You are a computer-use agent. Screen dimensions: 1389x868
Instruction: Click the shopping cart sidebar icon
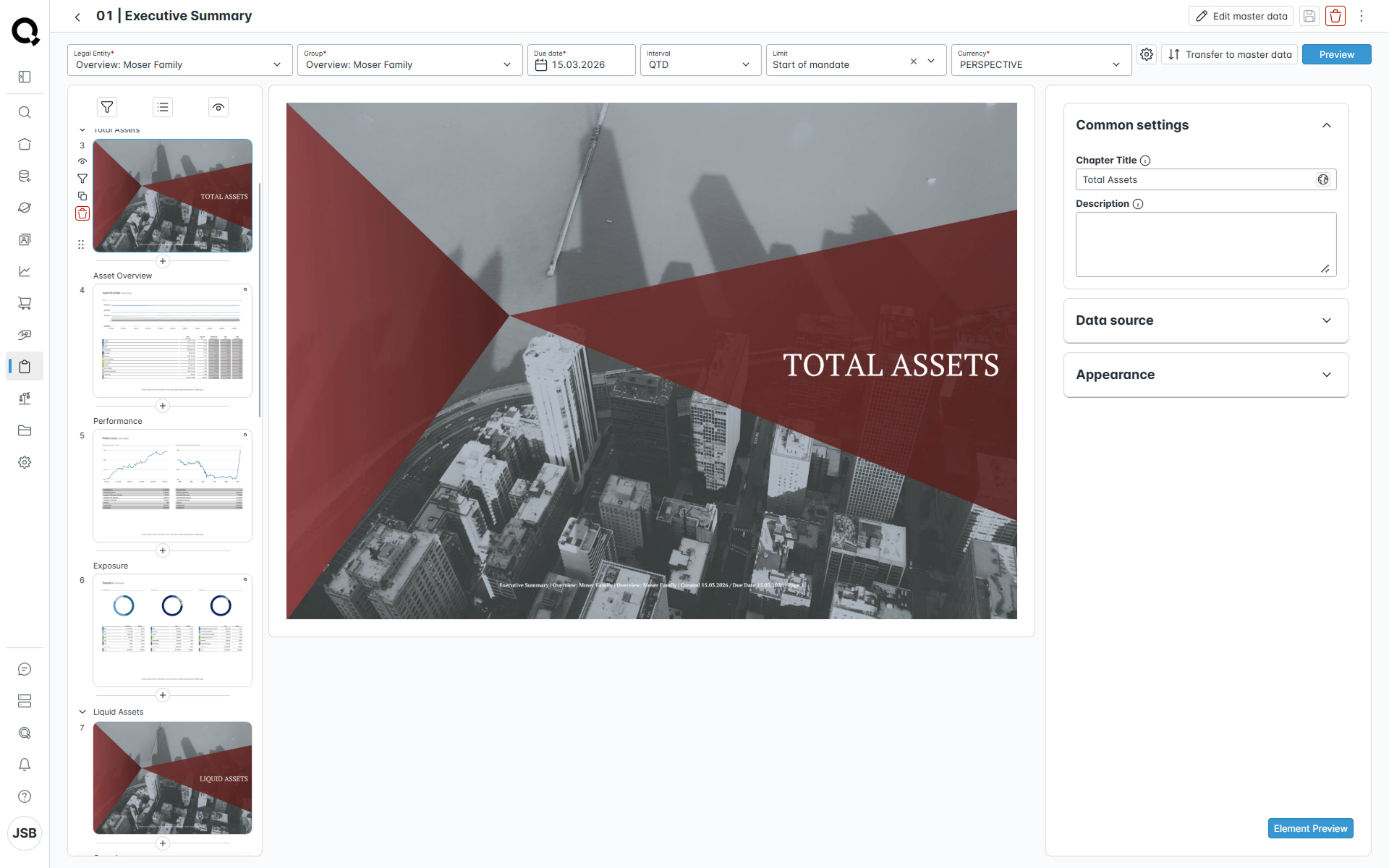click(25, 303)
